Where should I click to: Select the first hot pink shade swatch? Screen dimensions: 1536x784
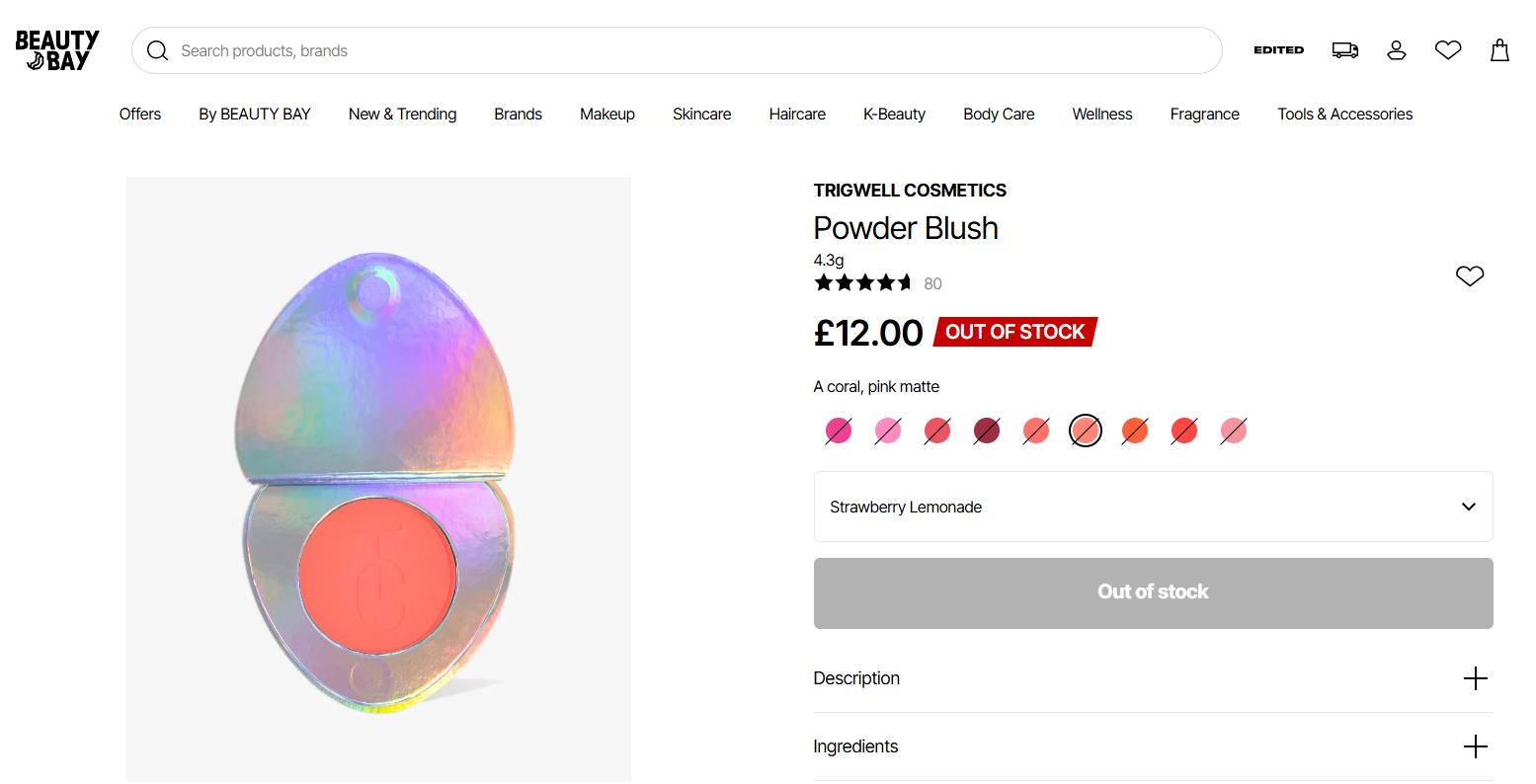[x=839, y=431]
